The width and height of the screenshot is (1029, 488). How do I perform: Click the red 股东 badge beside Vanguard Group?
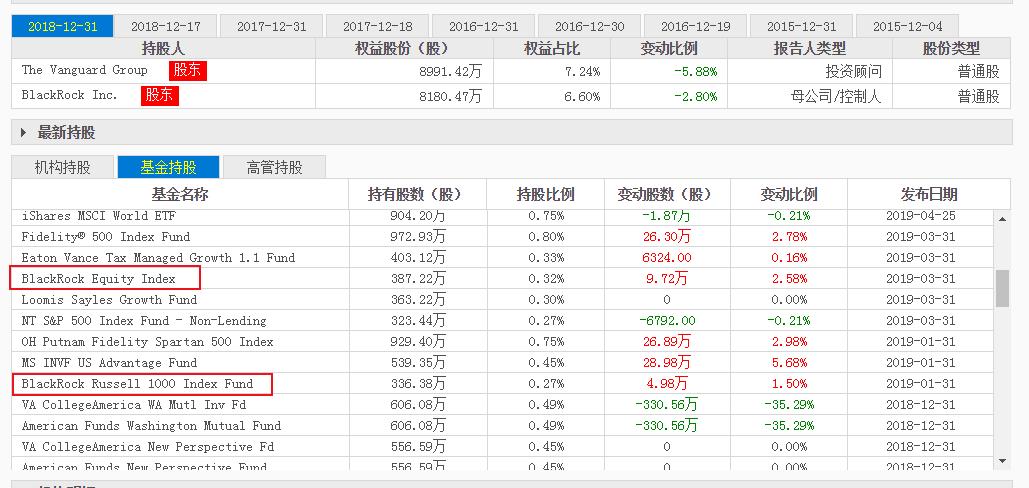[x=187, y=70]
